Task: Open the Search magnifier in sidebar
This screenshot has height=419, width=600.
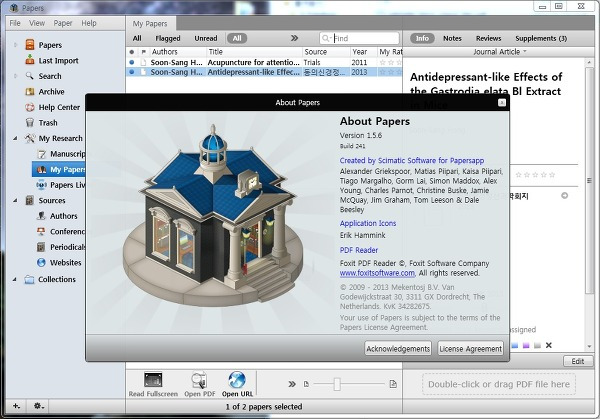Action: 29,76
